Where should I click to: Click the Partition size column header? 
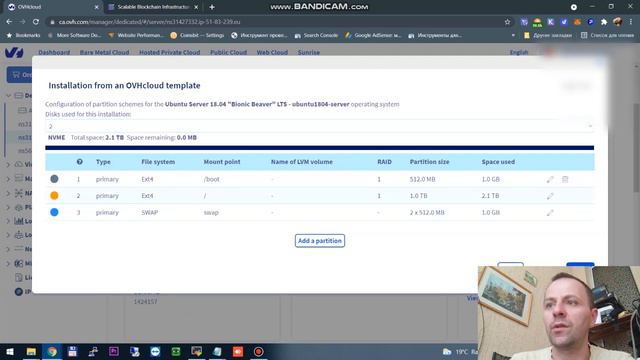coord(429,162)
